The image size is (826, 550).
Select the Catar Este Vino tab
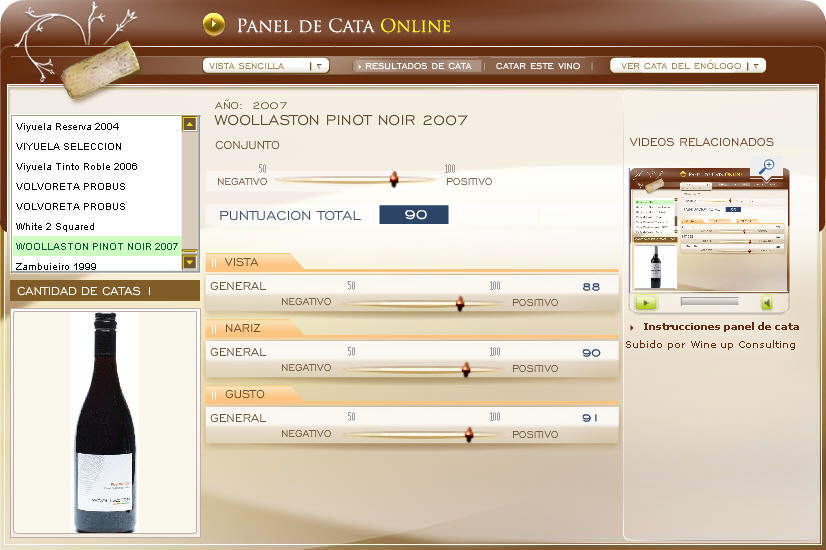(x=538, y=66)
